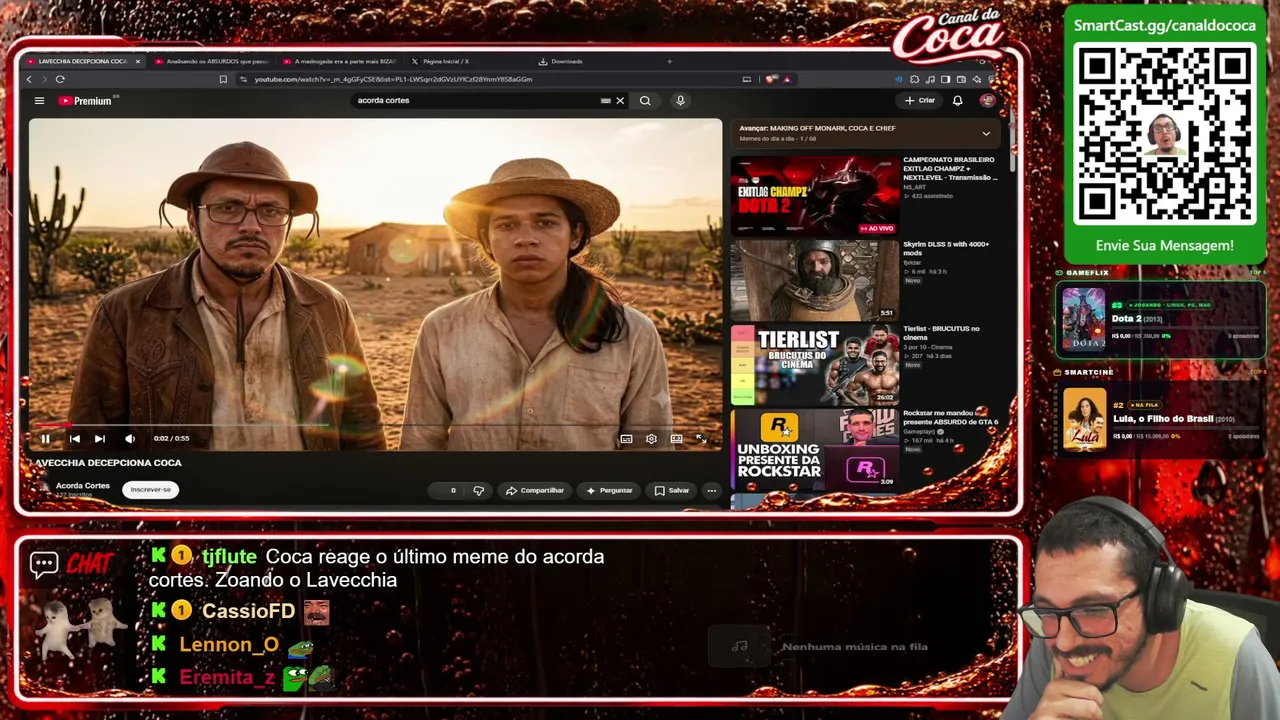Open the on-screen keyboard in search box
This screenshot has height=720, width=1280.
(605, 100)
